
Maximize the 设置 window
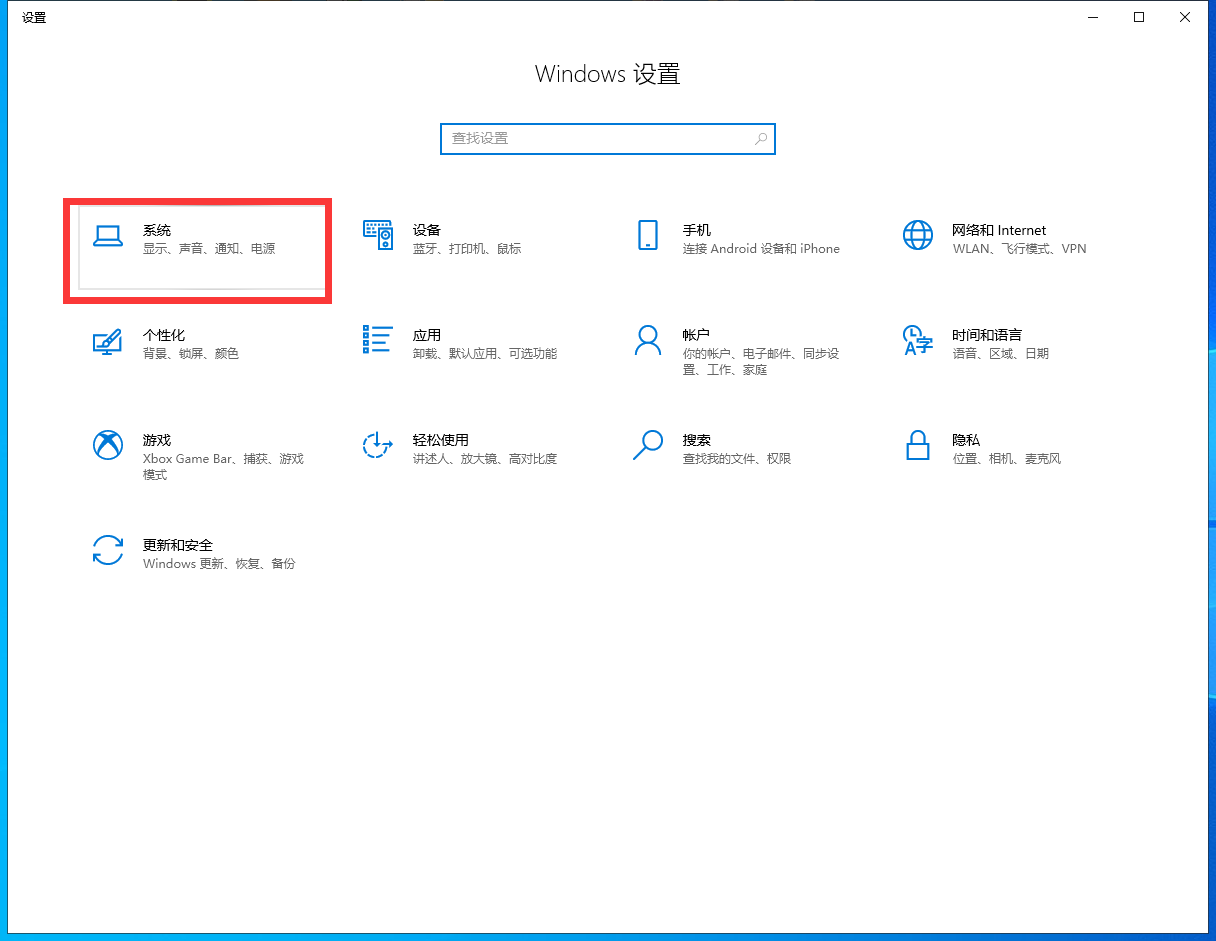pos(1139,17)
